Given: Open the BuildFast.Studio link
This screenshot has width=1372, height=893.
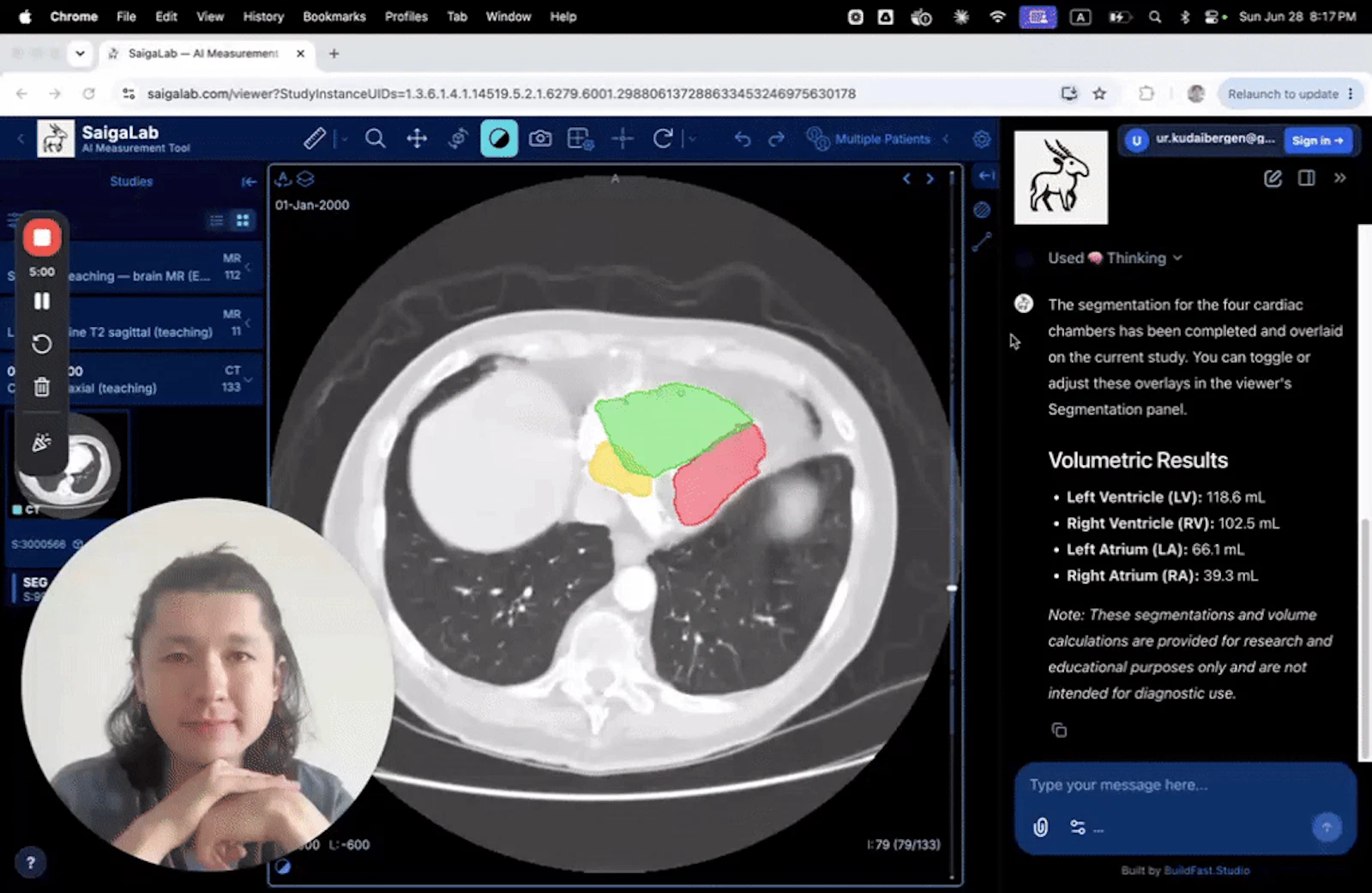Looking at the screenshot, I should click(x=1207, y=871).
